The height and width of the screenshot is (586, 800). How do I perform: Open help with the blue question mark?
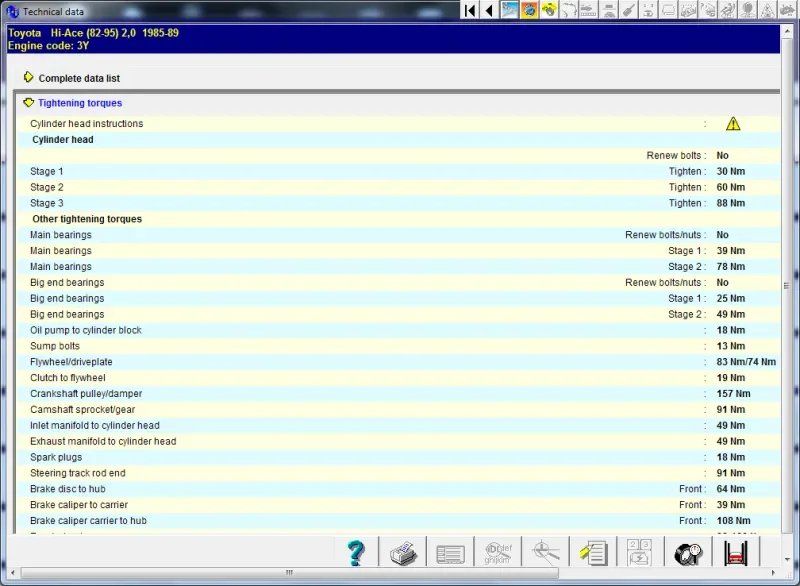(x=356, y=552)
